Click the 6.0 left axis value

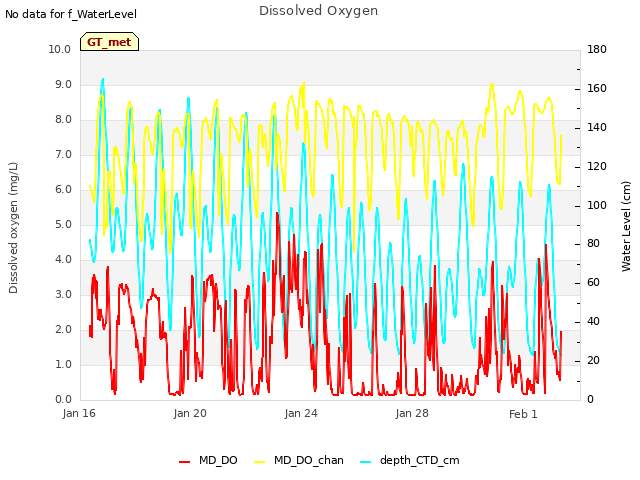coord(63,189)
